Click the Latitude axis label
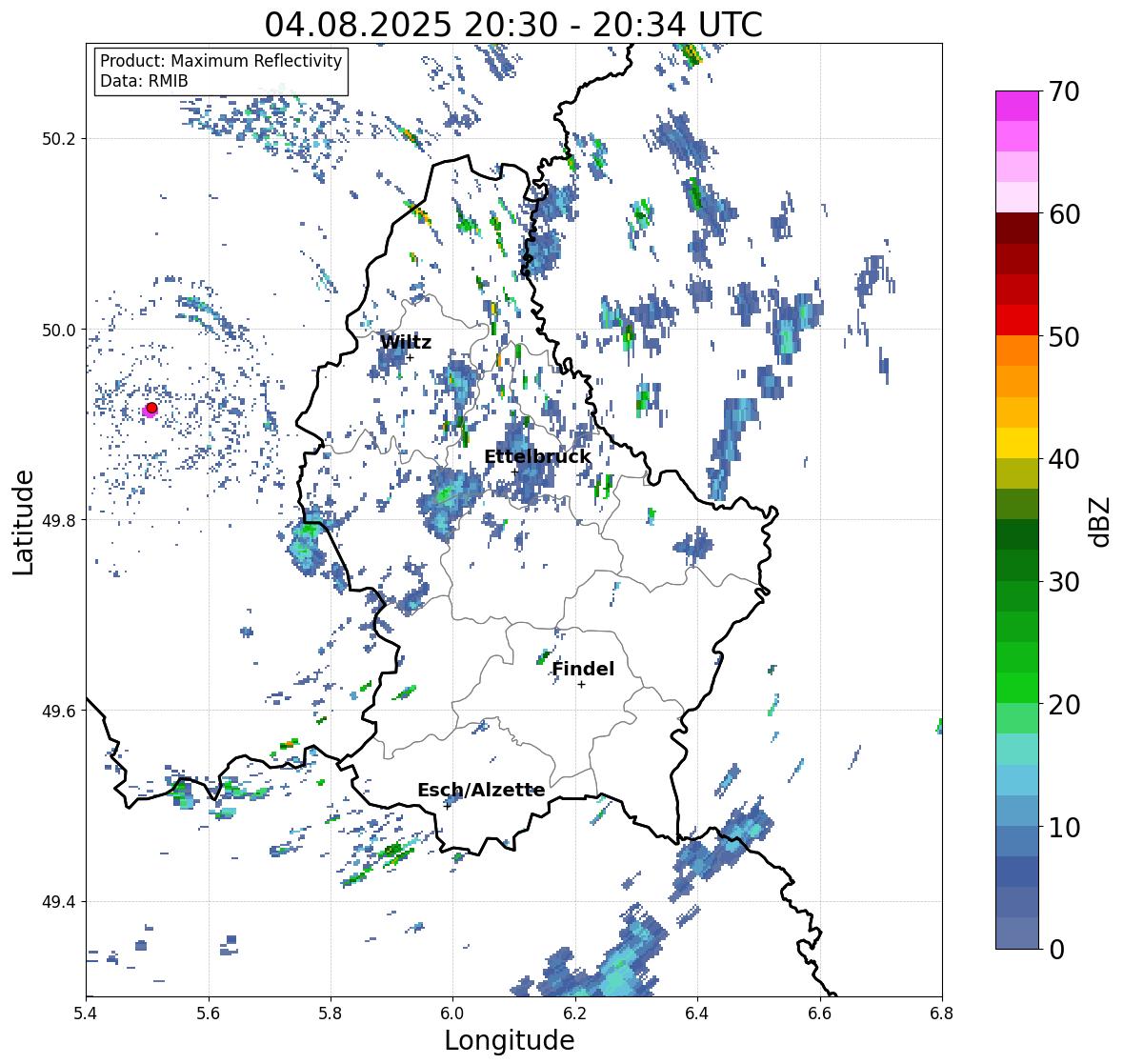The height and width of the screenshot is (1064, 1123). [x=23, y=522]
